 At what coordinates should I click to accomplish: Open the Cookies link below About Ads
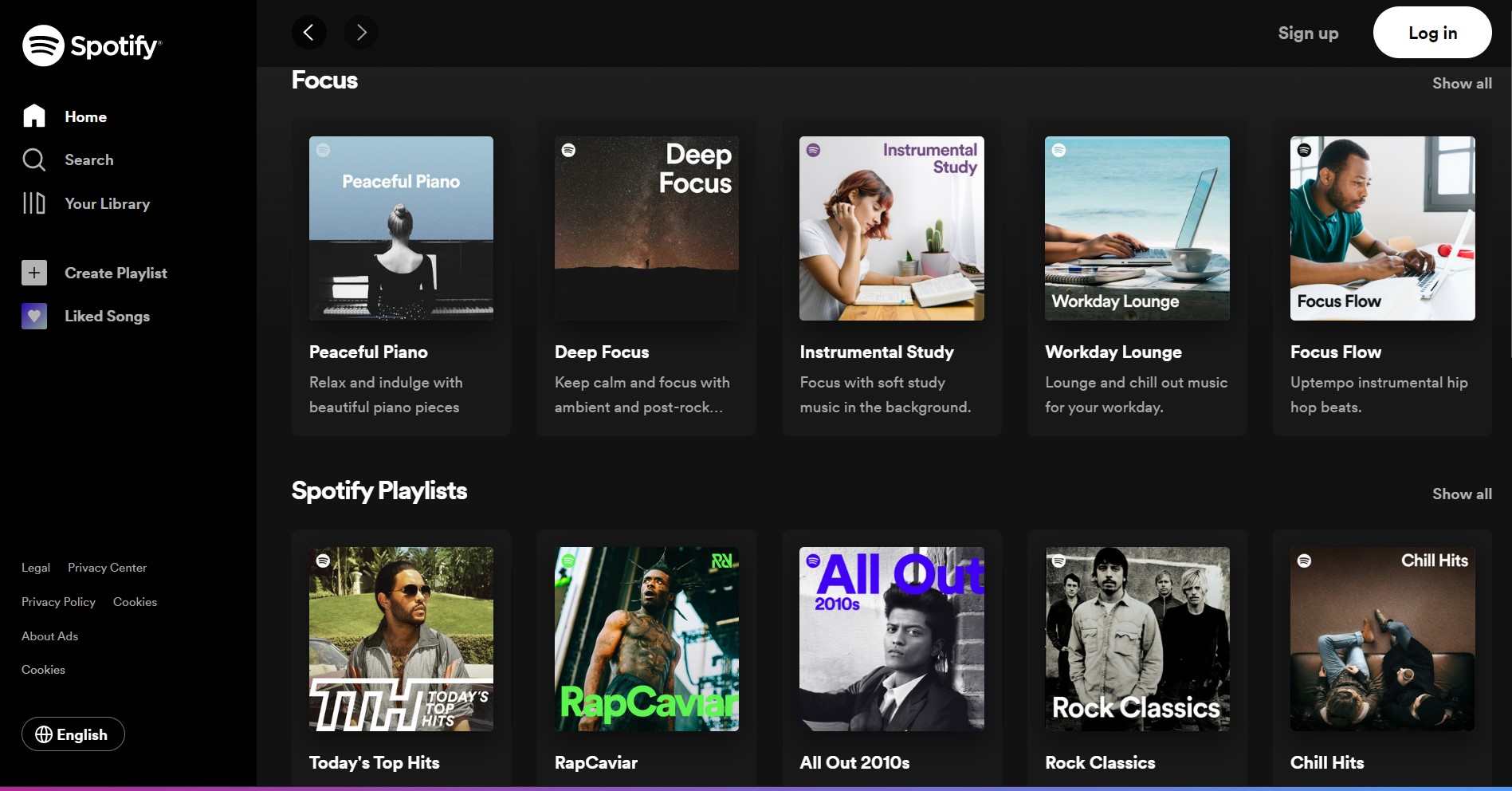pos(43,670)
